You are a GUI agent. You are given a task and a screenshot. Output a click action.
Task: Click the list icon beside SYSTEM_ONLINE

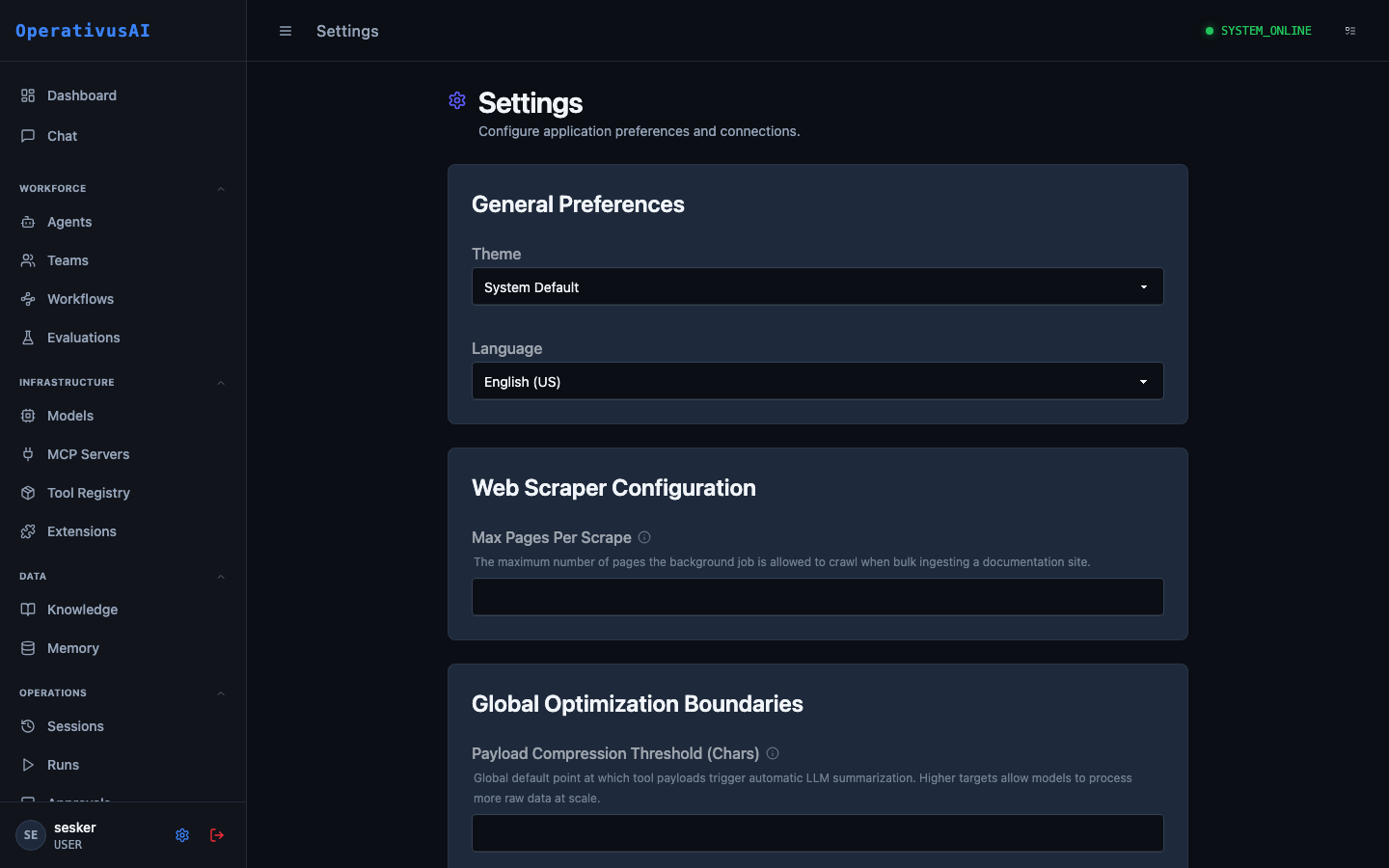click(x=1350, y=31)
